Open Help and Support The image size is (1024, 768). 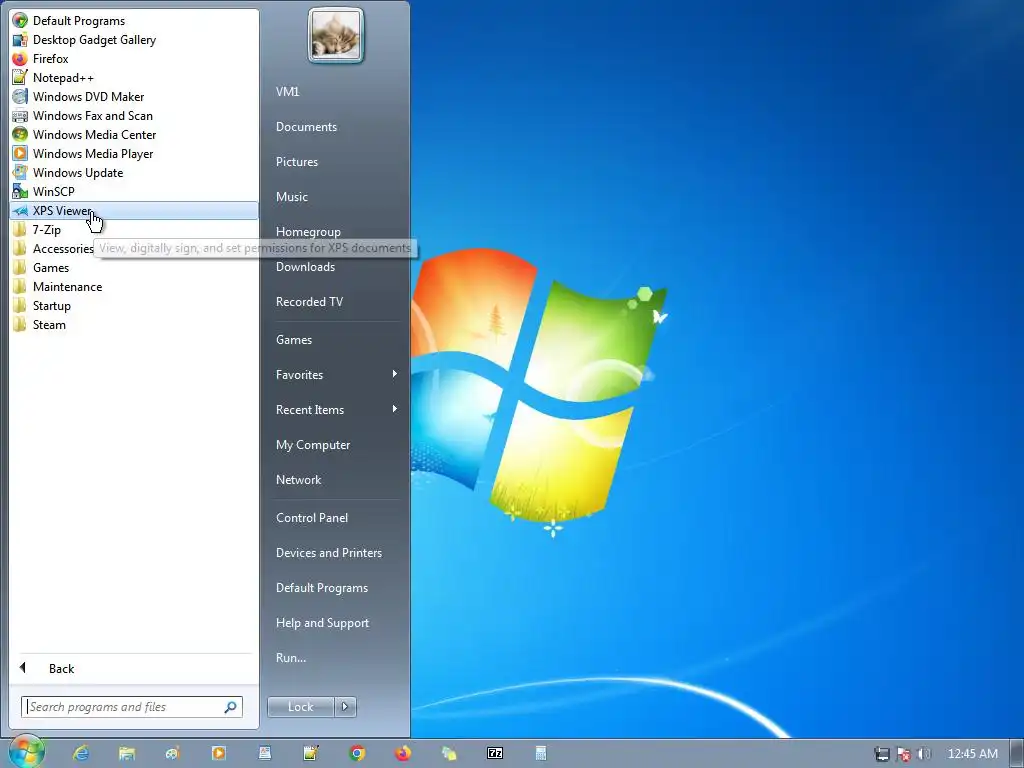(334, 623)
